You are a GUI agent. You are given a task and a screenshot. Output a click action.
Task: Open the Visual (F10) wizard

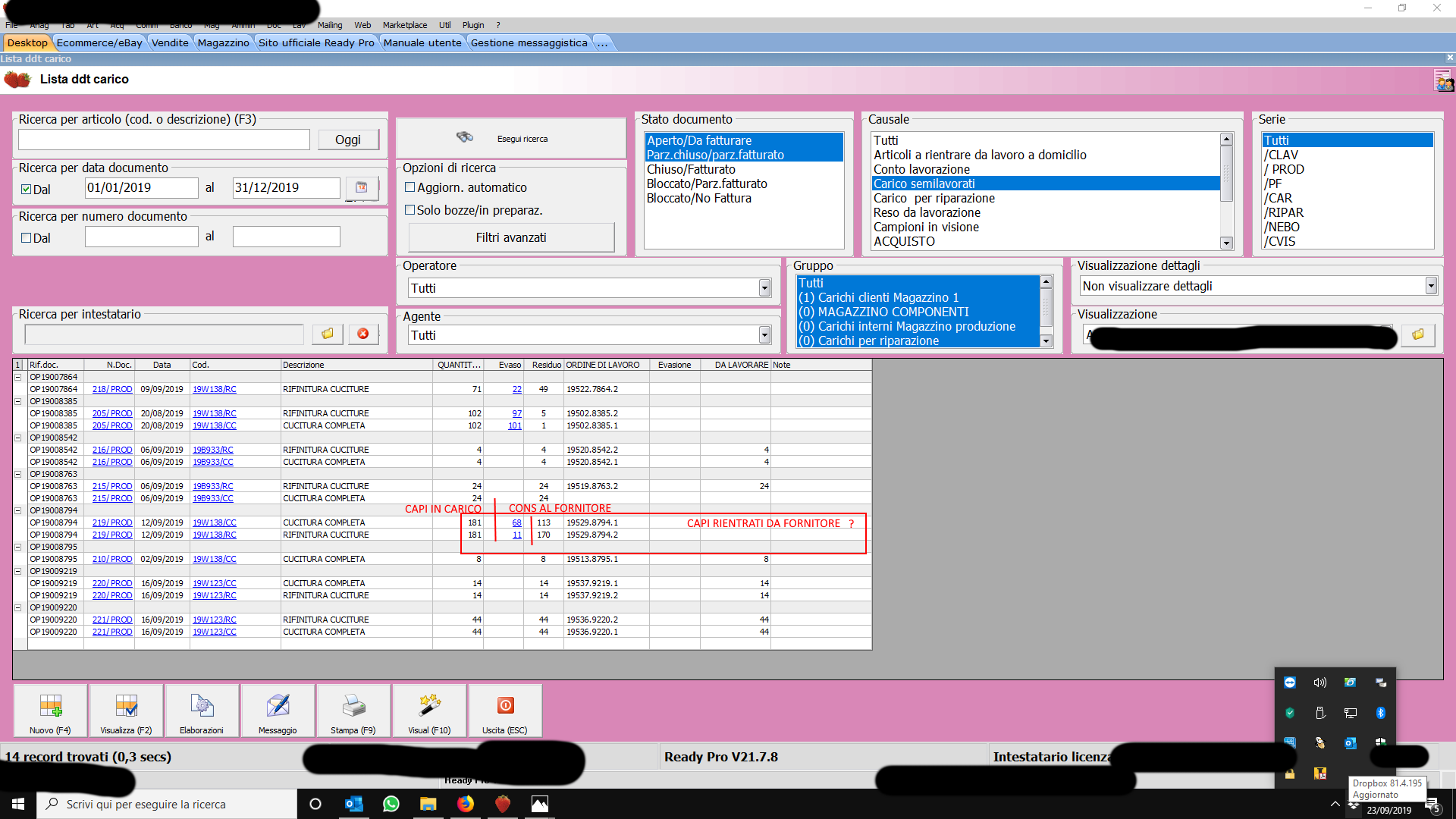pos(429,711)
